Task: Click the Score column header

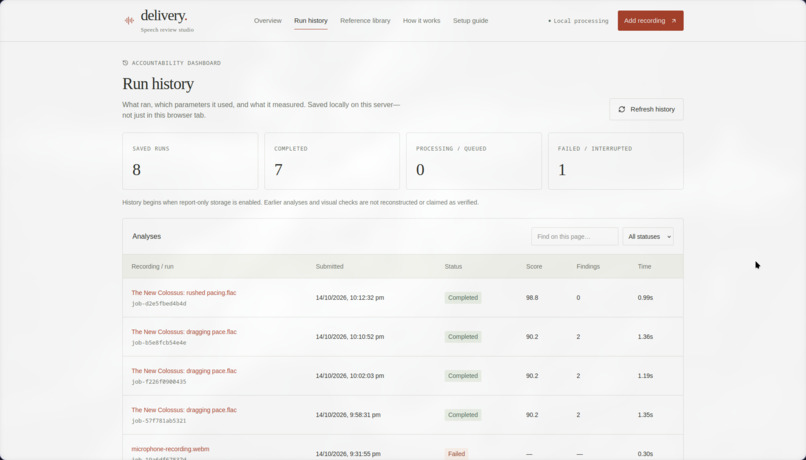Action: click(x=534, y=267)
